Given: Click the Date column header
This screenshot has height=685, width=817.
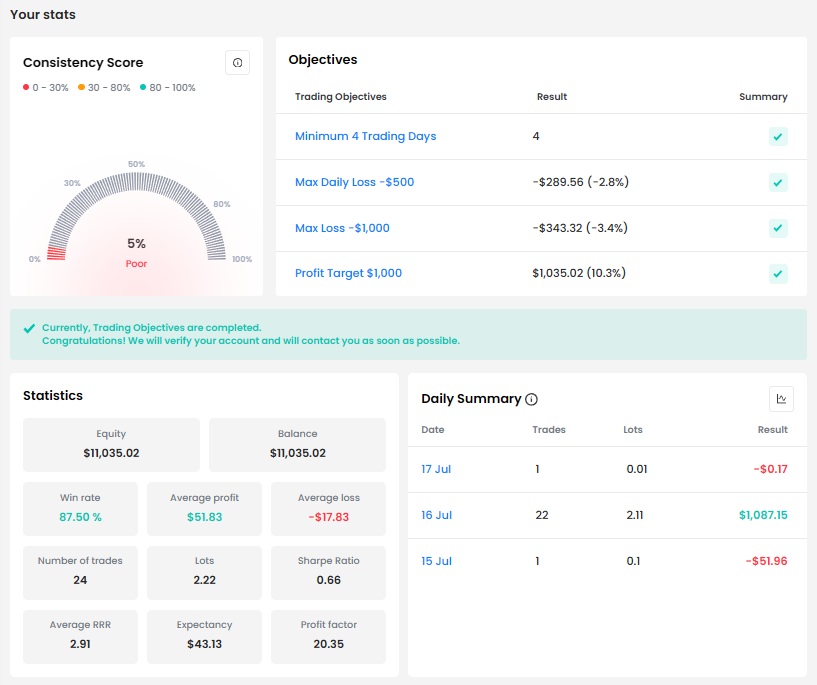Looking at the screenshot, I should (x=432, y=430).
